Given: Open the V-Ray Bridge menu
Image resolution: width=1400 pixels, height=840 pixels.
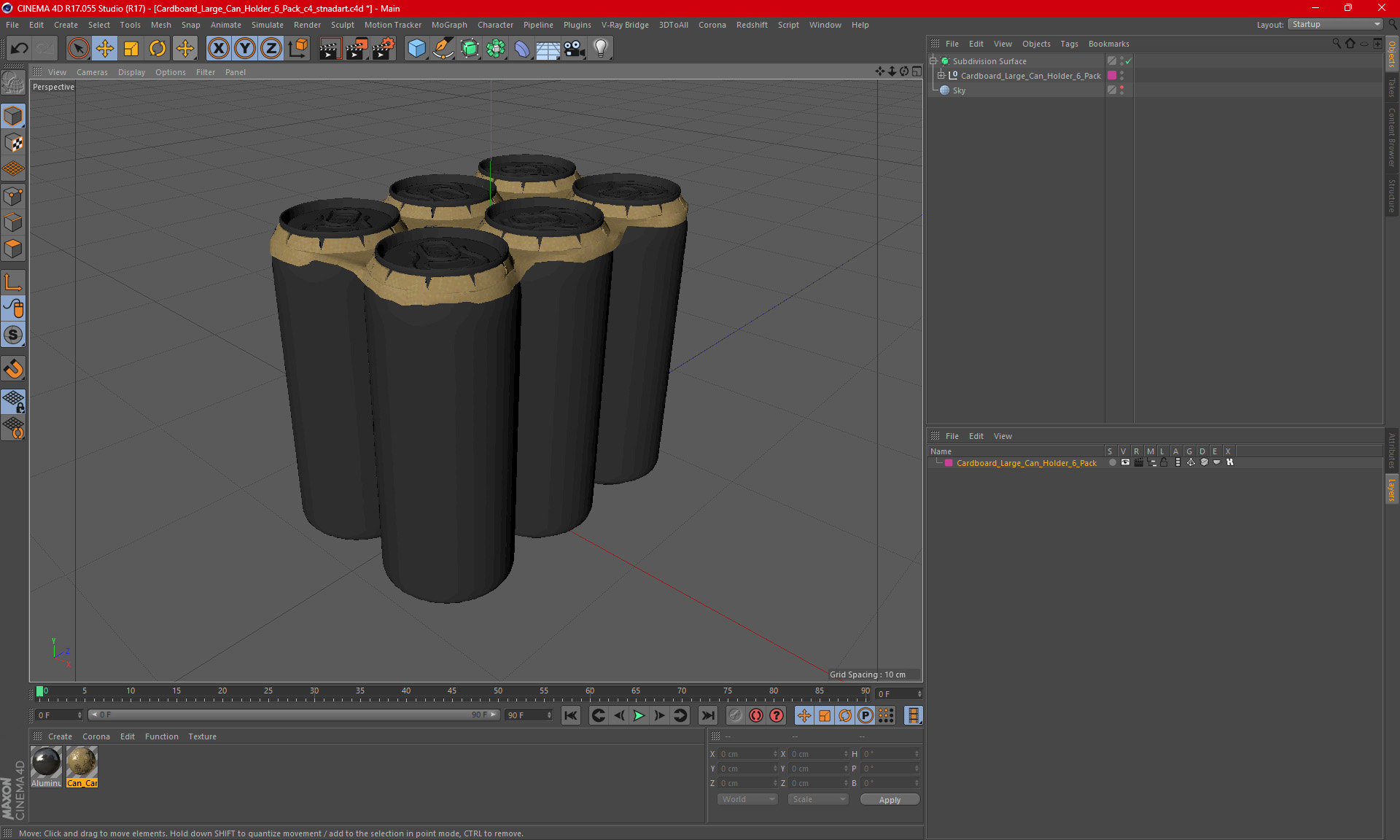Looking at the screenshot, I should (625, 25).
